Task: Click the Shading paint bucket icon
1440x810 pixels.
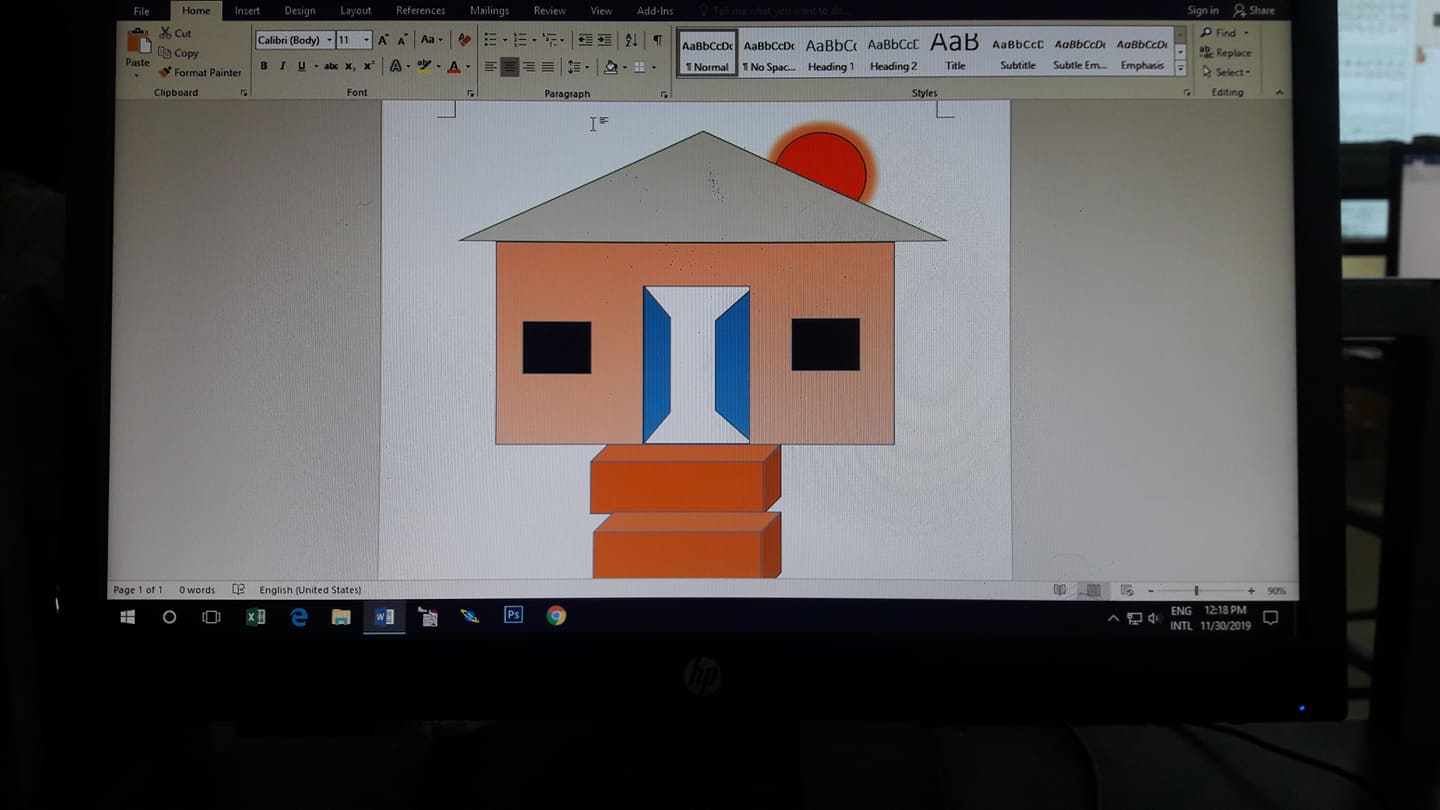Action: [610, 67]
